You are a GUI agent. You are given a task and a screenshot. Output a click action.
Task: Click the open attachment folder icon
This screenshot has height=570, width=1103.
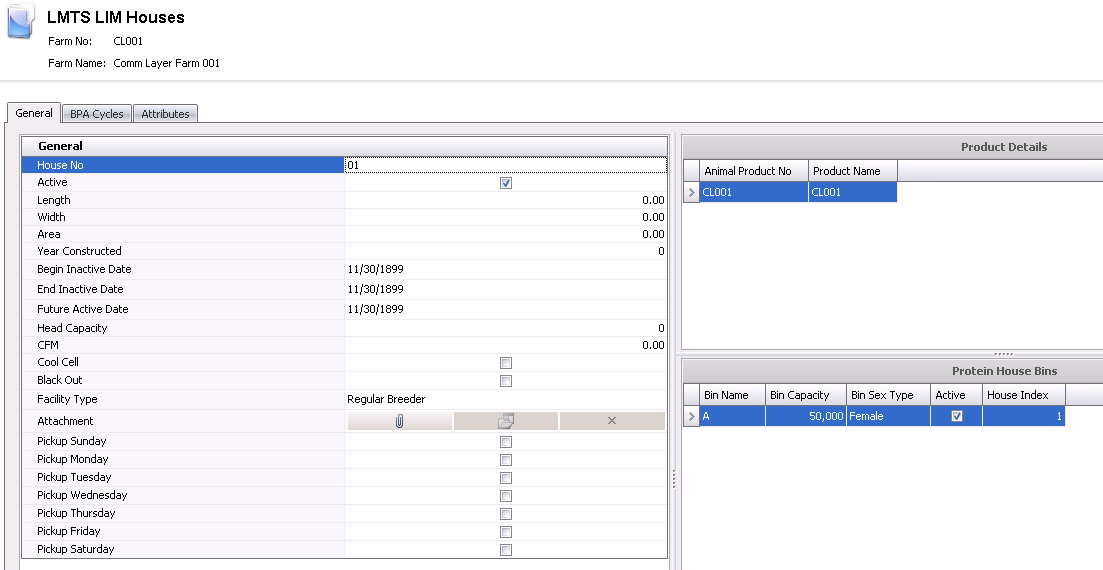tap(506, 421)
